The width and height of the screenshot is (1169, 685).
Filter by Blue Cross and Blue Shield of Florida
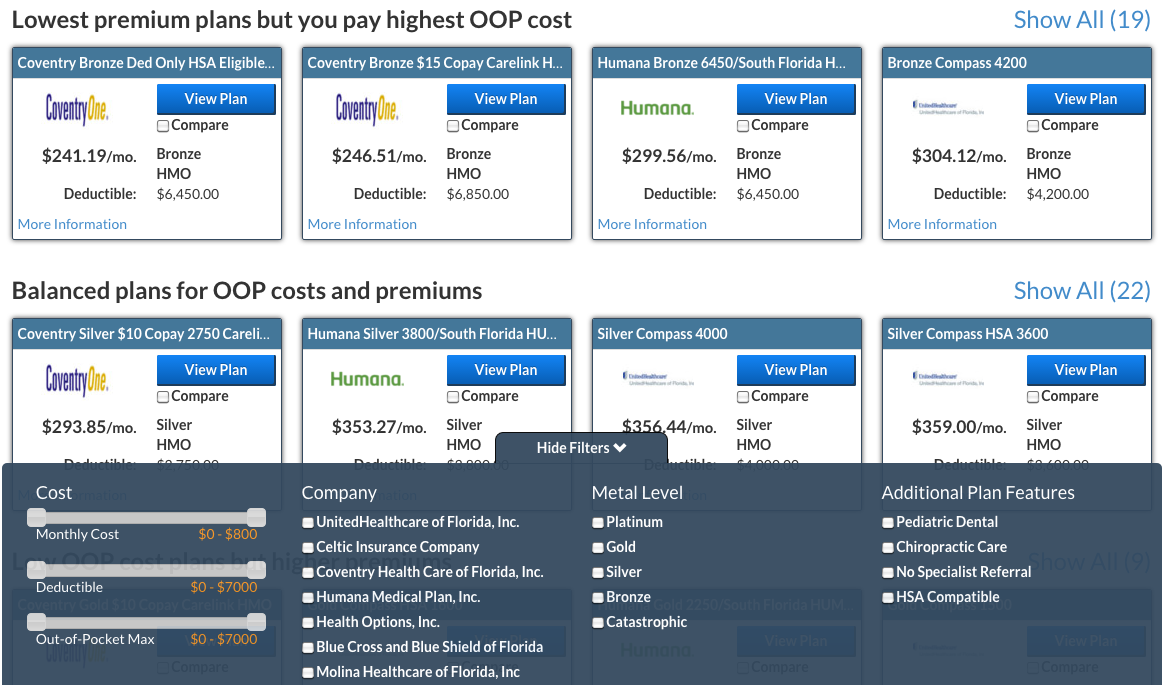[x=308, y=648]
